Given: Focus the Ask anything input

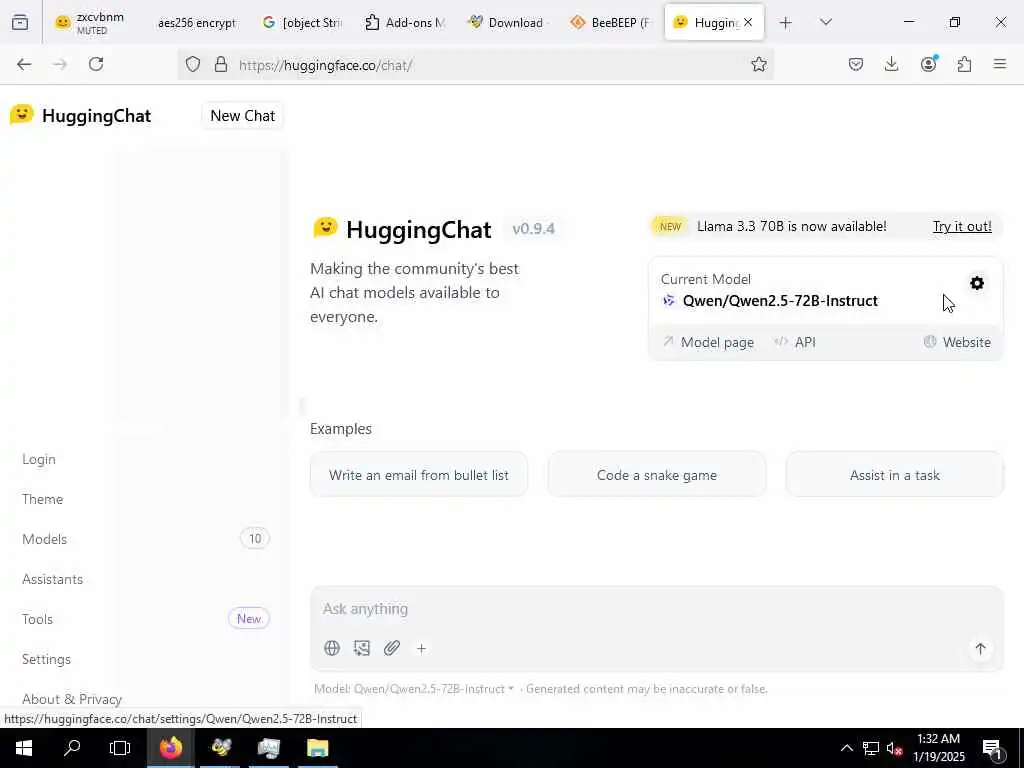Looking at the screenshot, I should [x=656, y=609].
